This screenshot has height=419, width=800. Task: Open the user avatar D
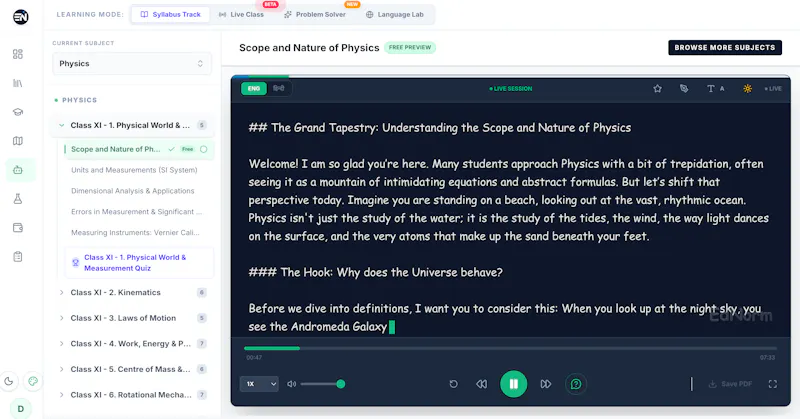[20, 409]
